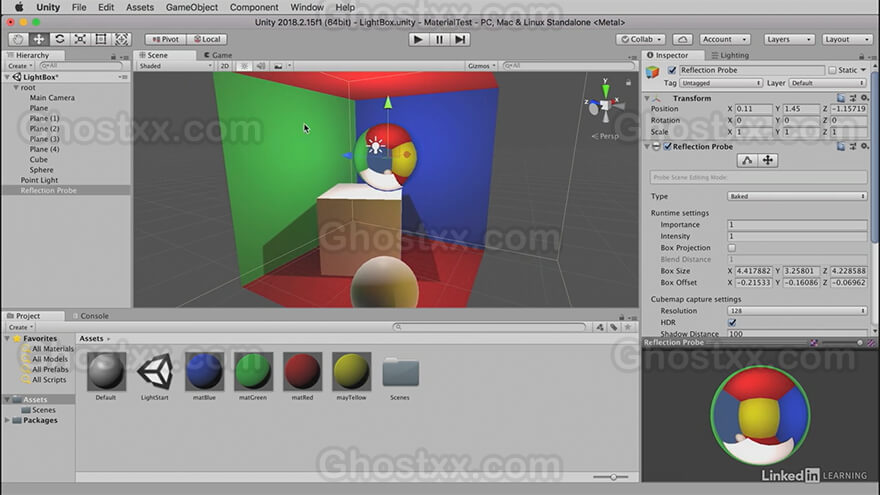Disable the Reflection Probe component checkbox
This screenshot has width=880, height=495.
pos(667,146)
